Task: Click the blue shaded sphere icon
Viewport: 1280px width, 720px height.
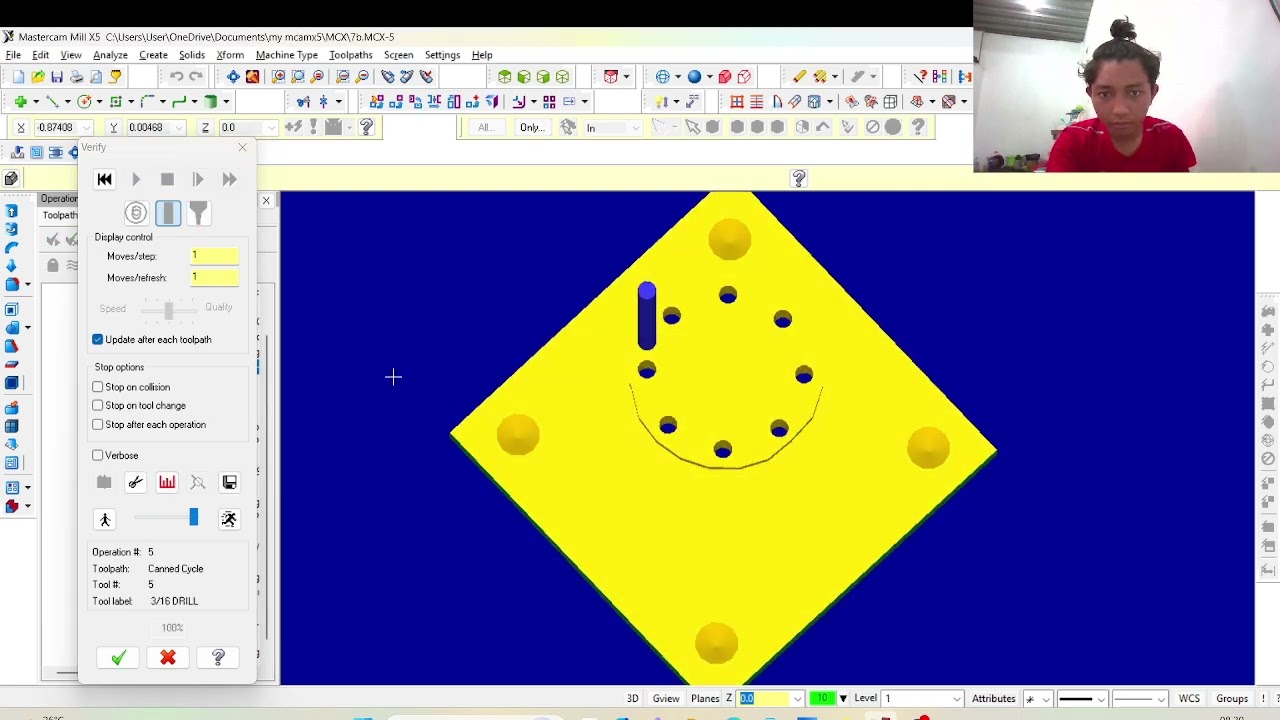Action: pos(694,77)
